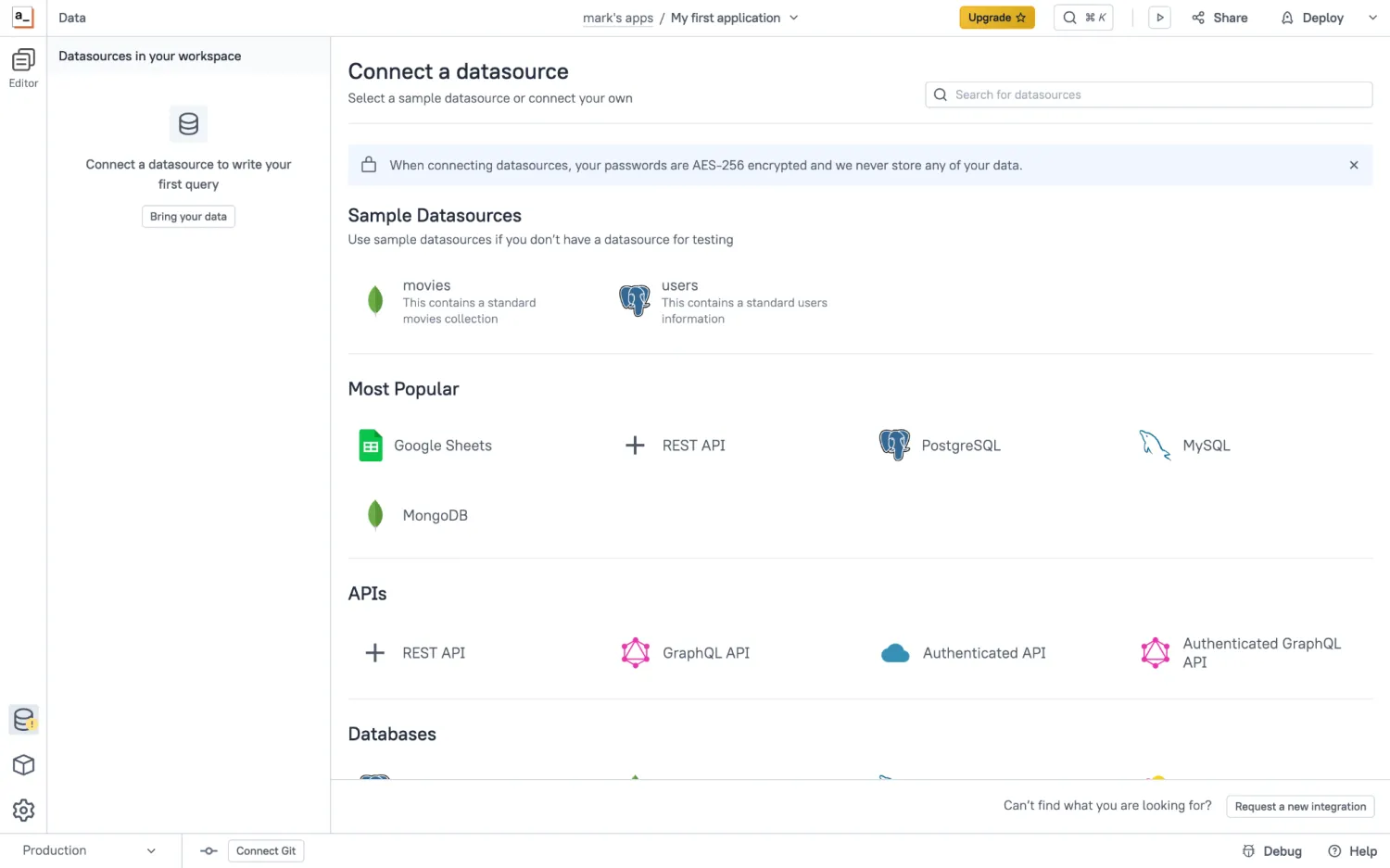Click the git branch icon in bottom bar

(x=208, y=851)
